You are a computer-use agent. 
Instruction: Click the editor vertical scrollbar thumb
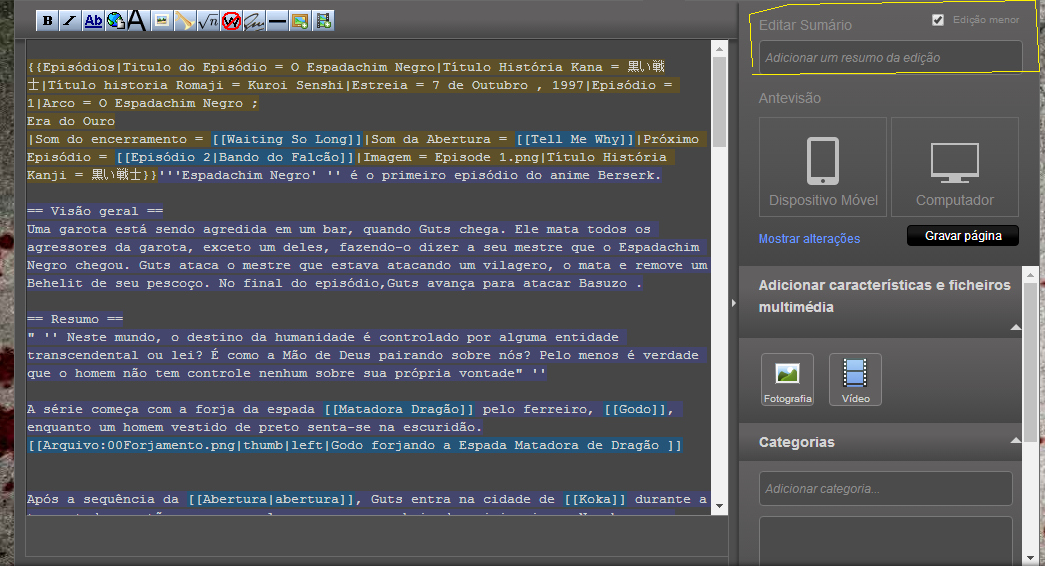719,102
